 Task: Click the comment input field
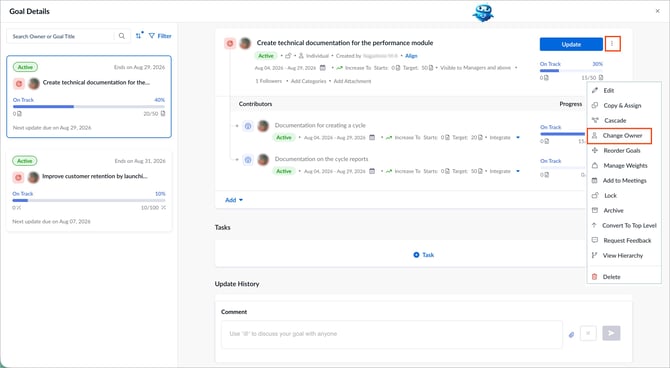(x=391, y=334)
